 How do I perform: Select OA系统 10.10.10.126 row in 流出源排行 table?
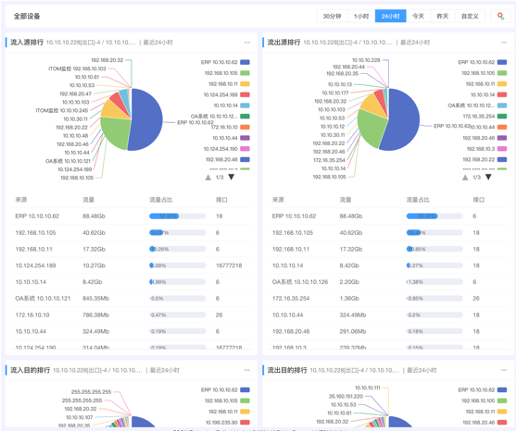[x=388, y=282]
